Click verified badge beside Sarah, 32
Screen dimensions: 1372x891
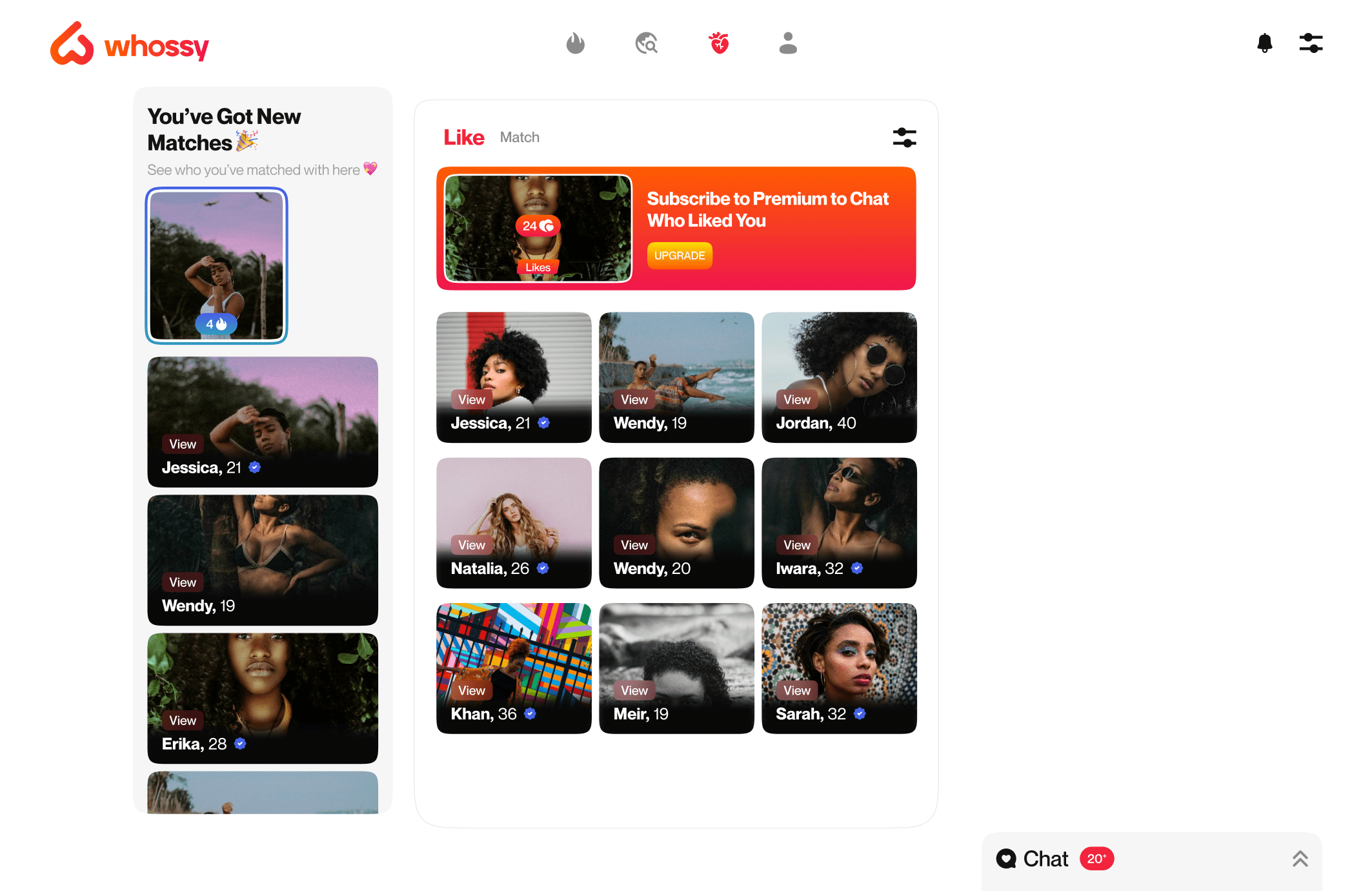coord(860,713)
